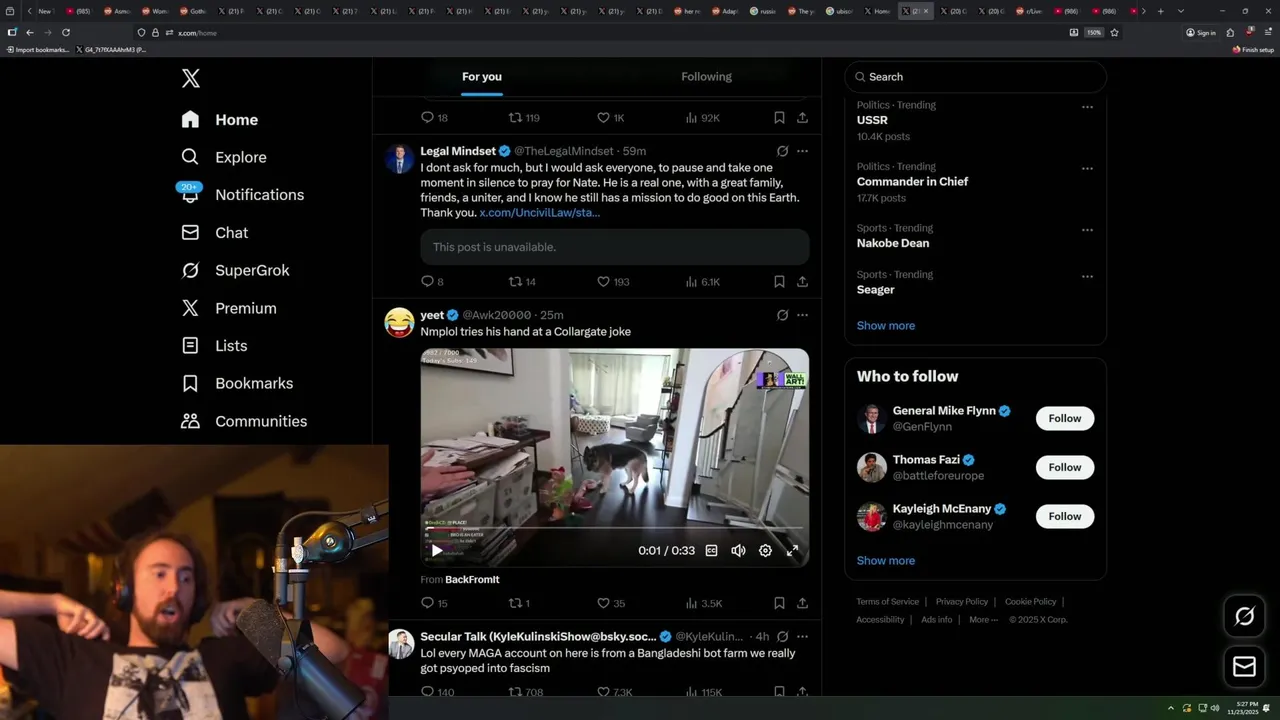Show more accounts to follow

coord(885,560)
